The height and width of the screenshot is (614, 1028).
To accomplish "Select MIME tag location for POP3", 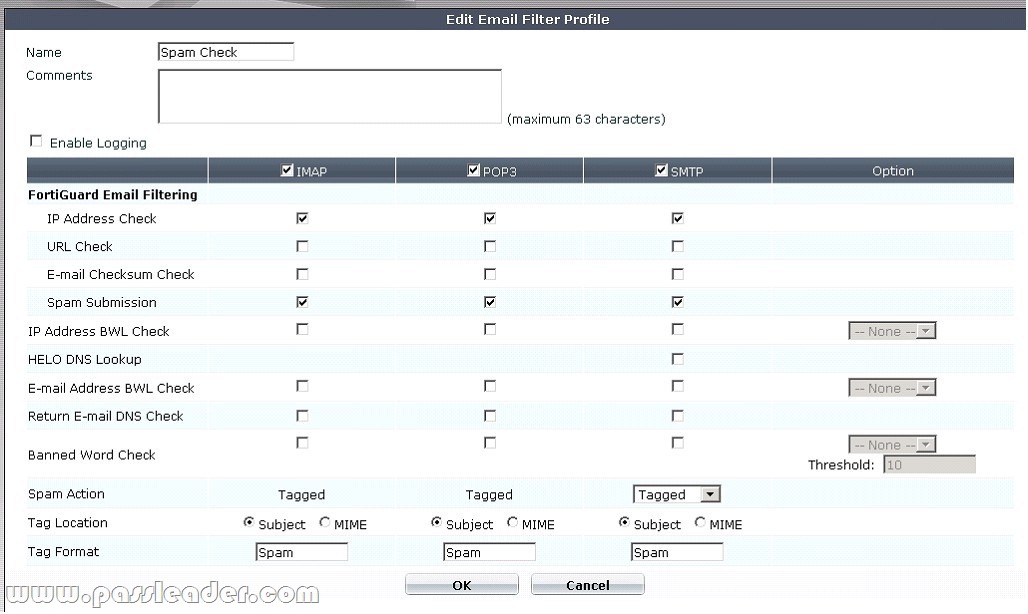I will click(x=512, y=522).
